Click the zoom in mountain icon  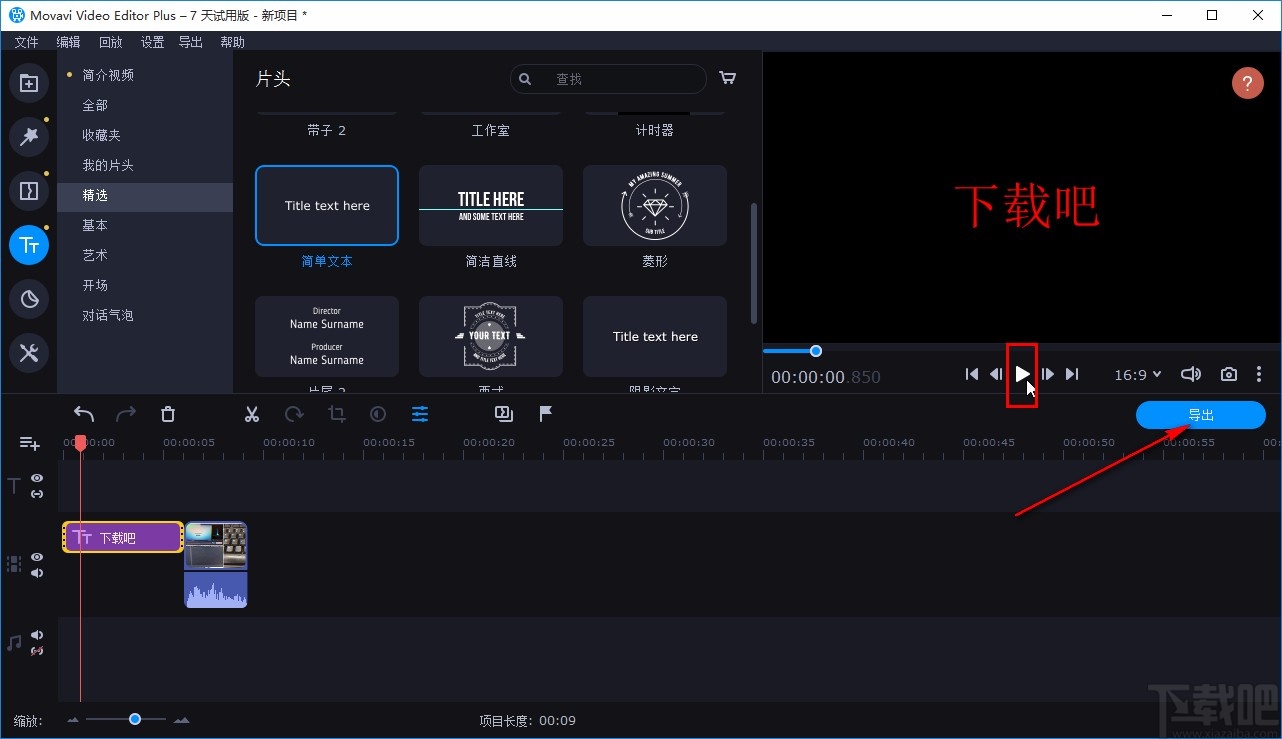coord(181,720)
